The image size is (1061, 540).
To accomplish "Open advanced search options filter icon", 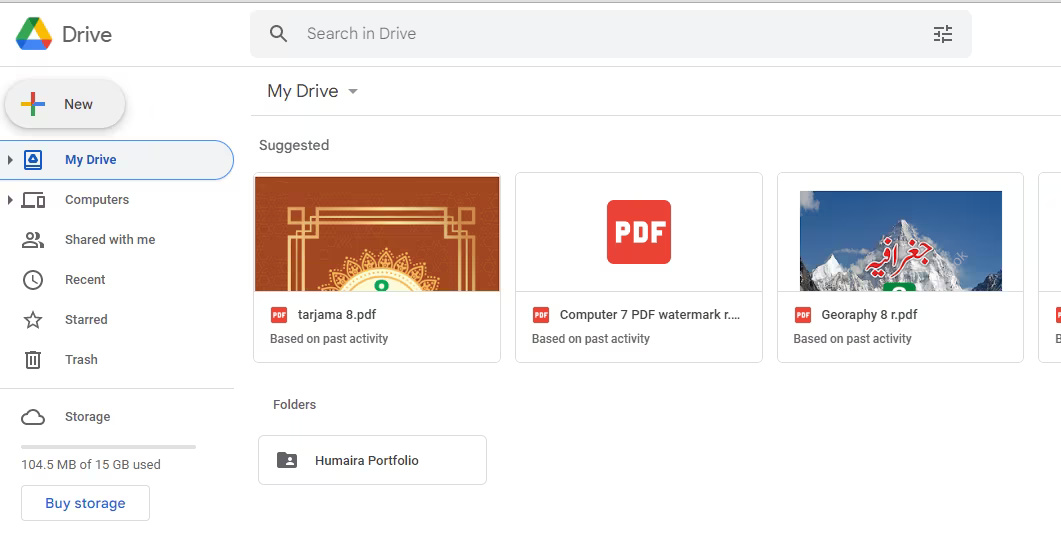I will [x=943, y=34].
